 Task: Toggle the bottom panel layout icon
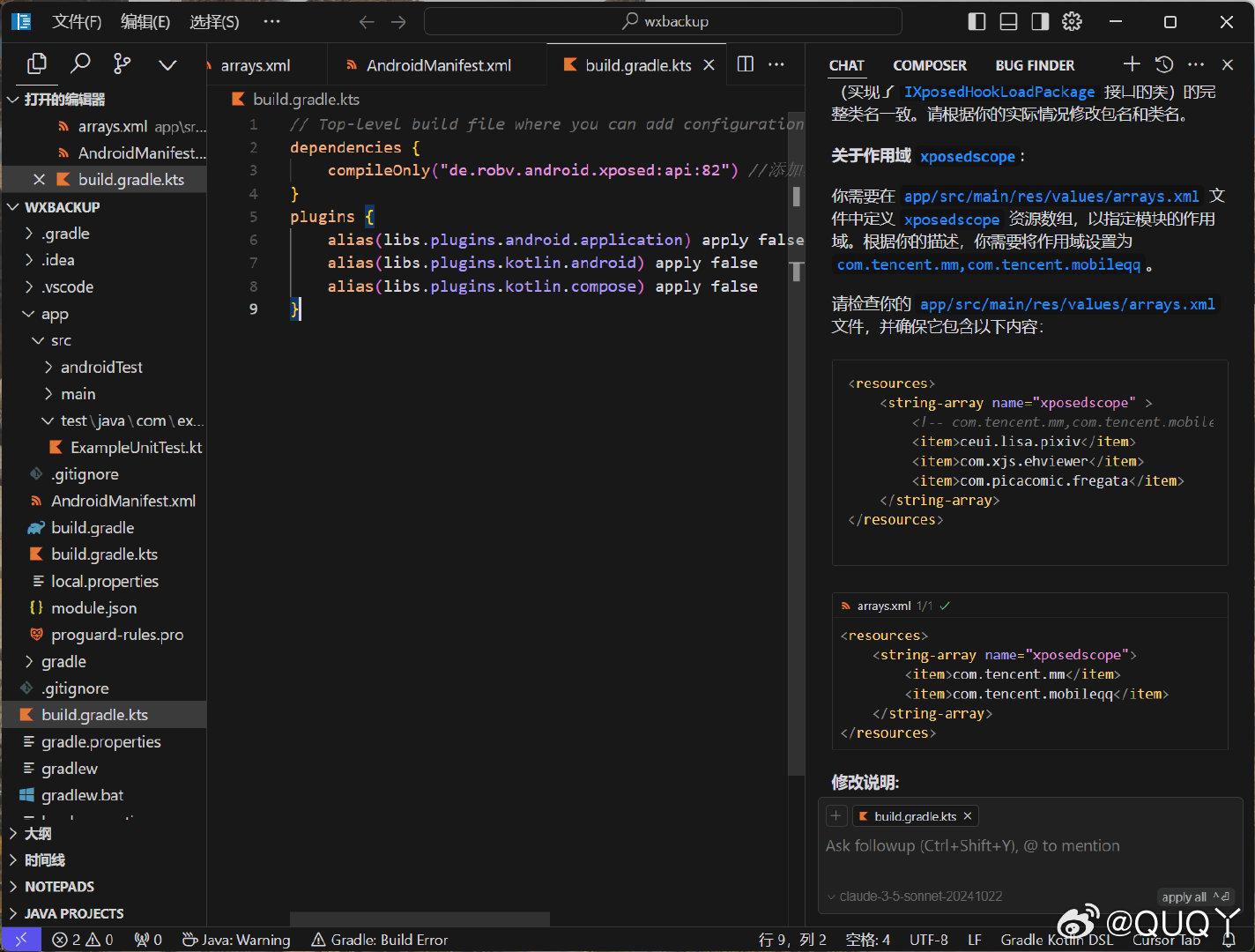1008,22
